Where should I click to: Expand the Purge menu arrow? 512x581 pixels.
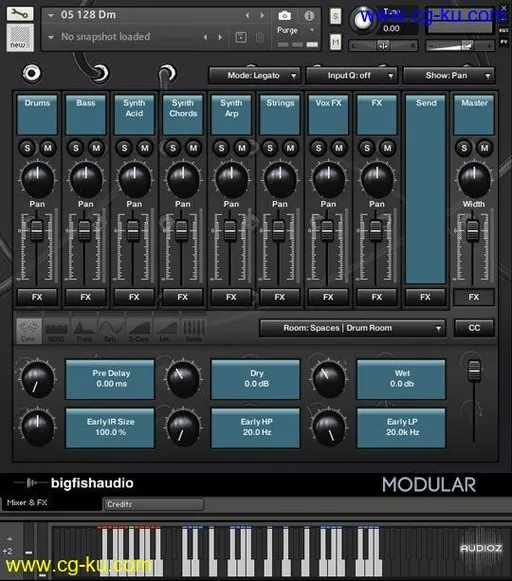pos(312,30)
